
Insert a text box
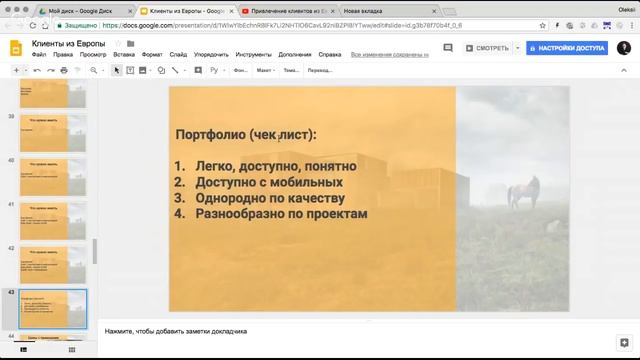pyautogui.click(x=130, y=70)
